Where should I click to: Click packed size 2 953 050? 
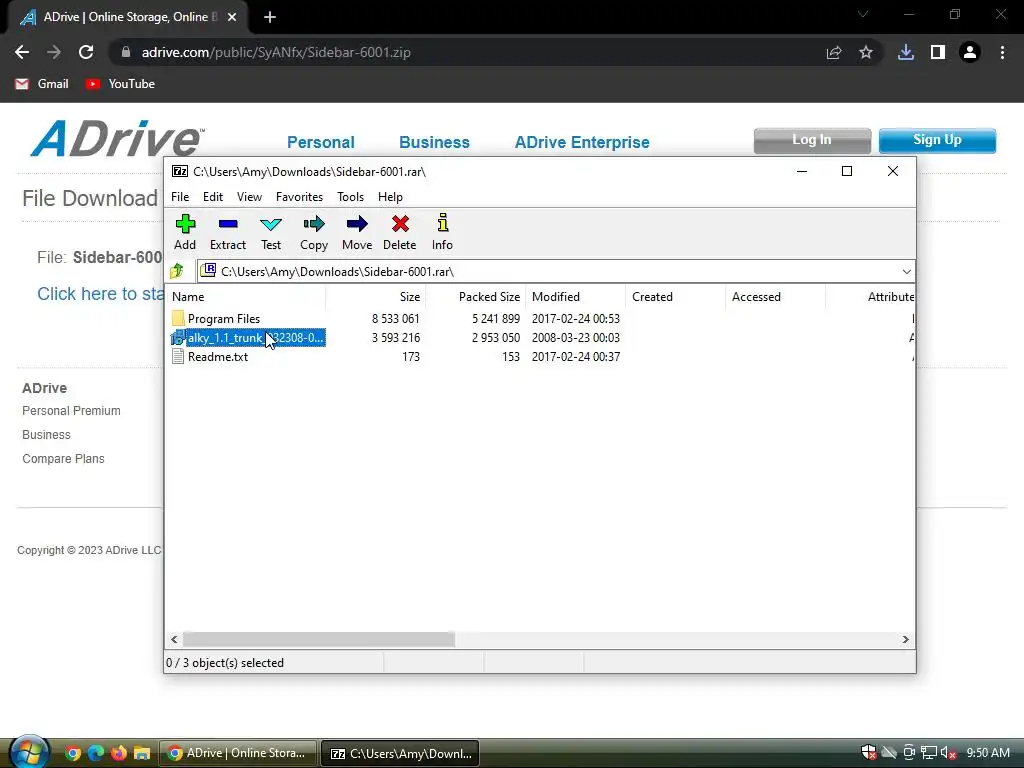pyautogui.click(x=496, y=338)
